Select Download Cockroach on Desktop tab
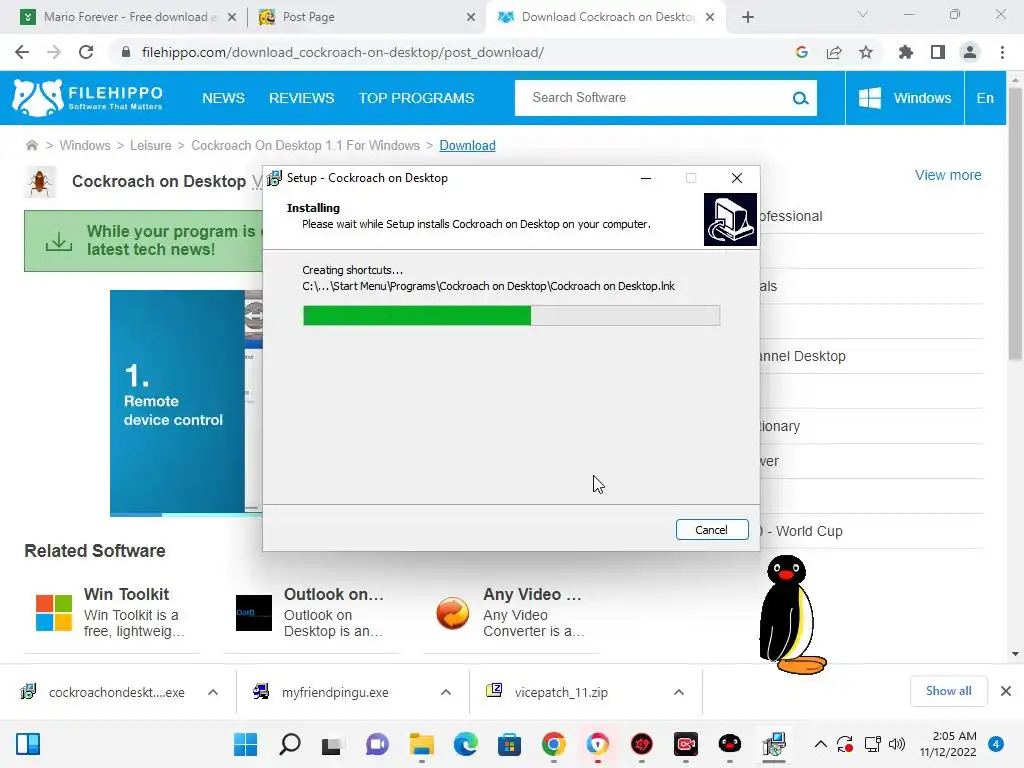 coord(604,17)
